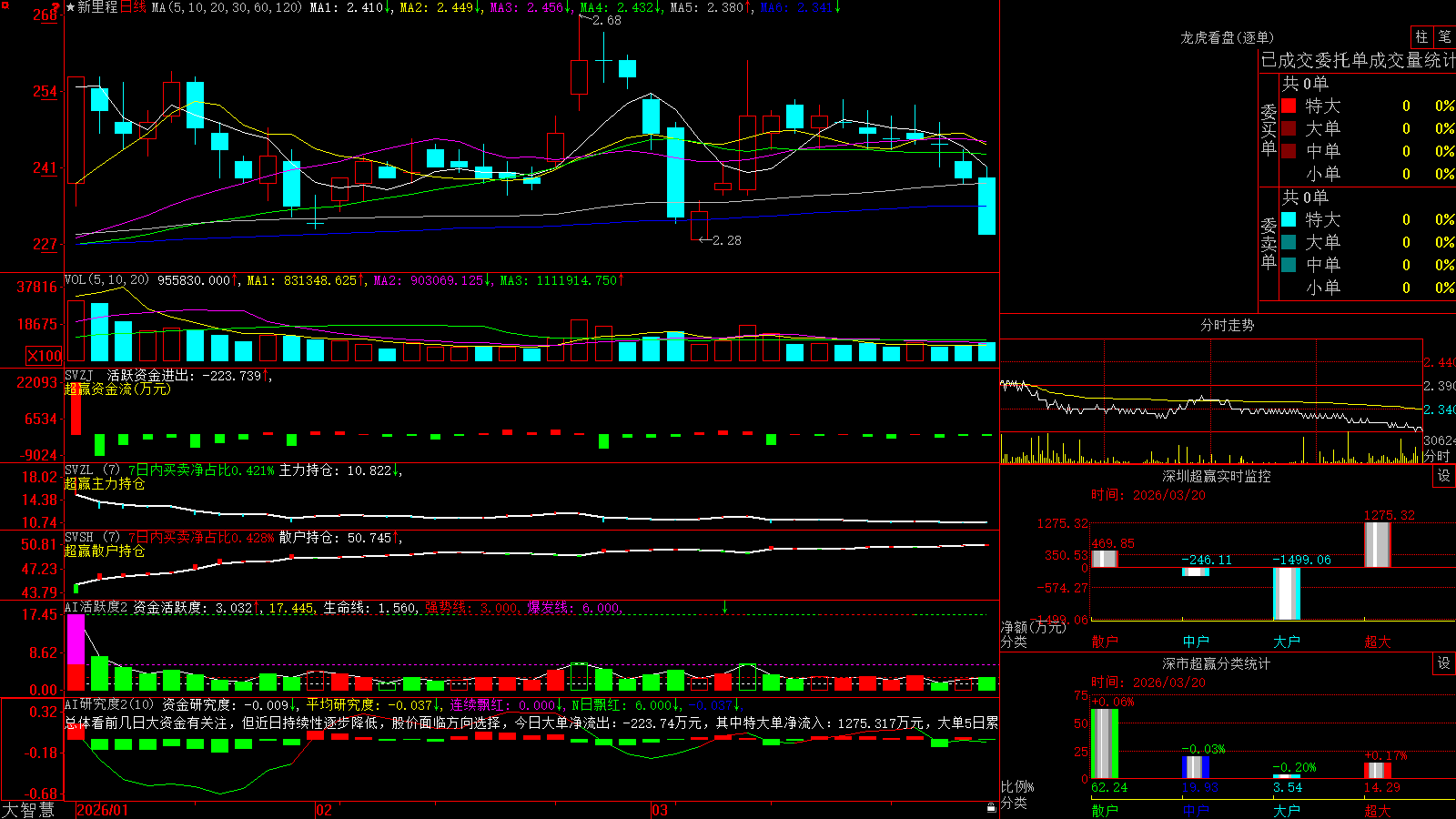The height and width of the screenshot is (819, 1456).
Task: Click the small red square icon at window corner
Action: (x=5, y=5)
